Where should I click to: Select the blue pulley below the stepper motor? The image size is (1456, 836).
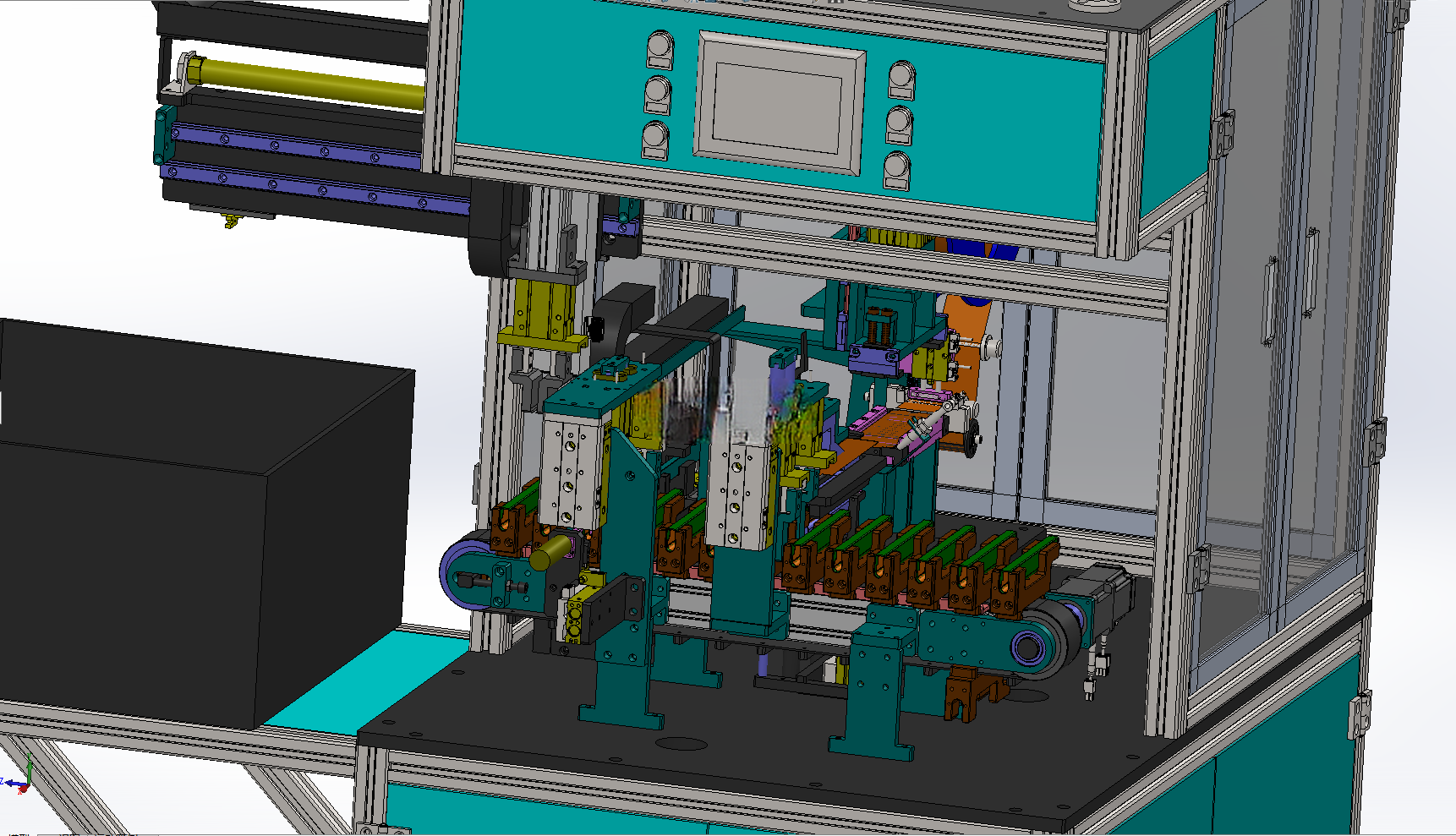[1027, 648]
